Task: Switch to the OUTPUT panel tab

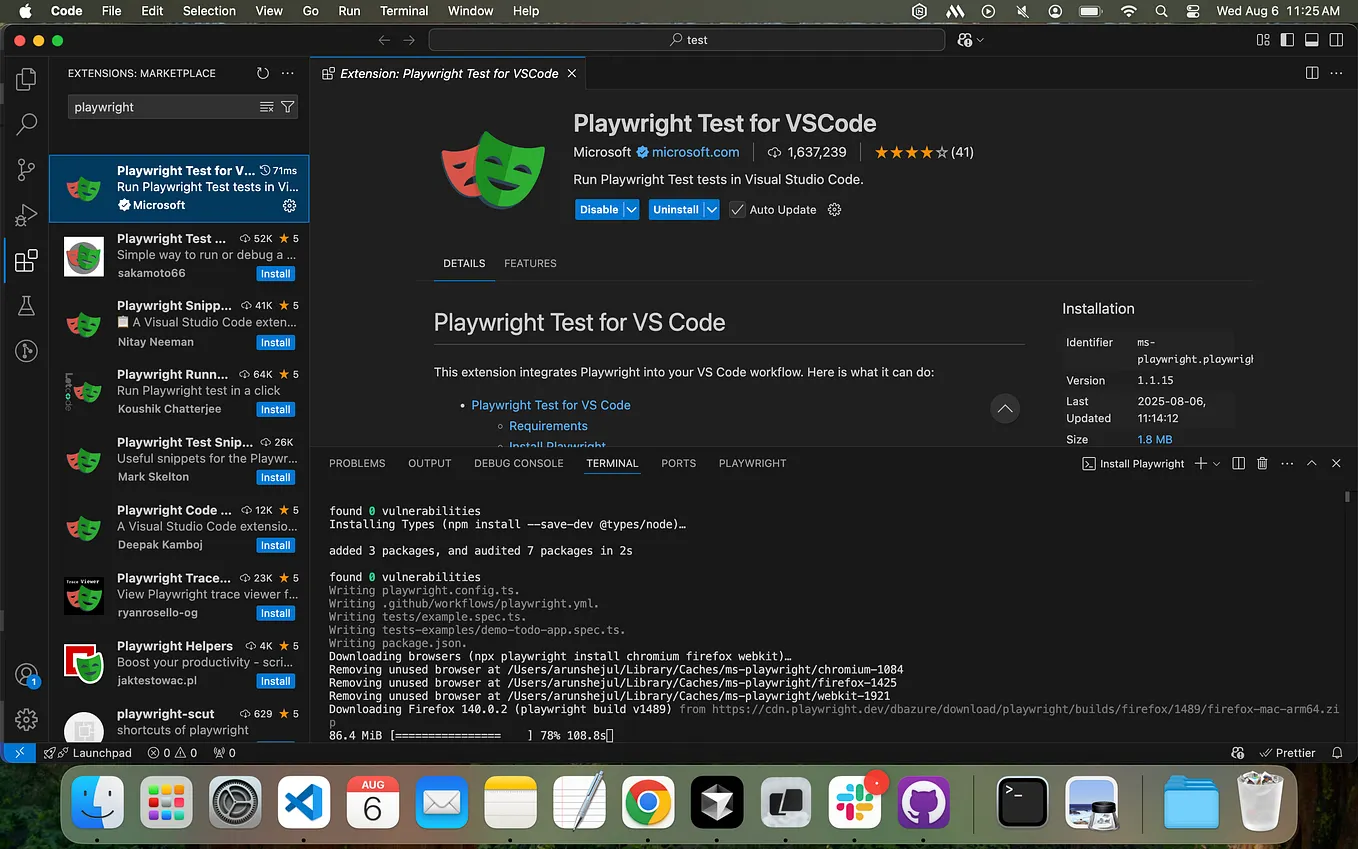Action: [430, 464]
